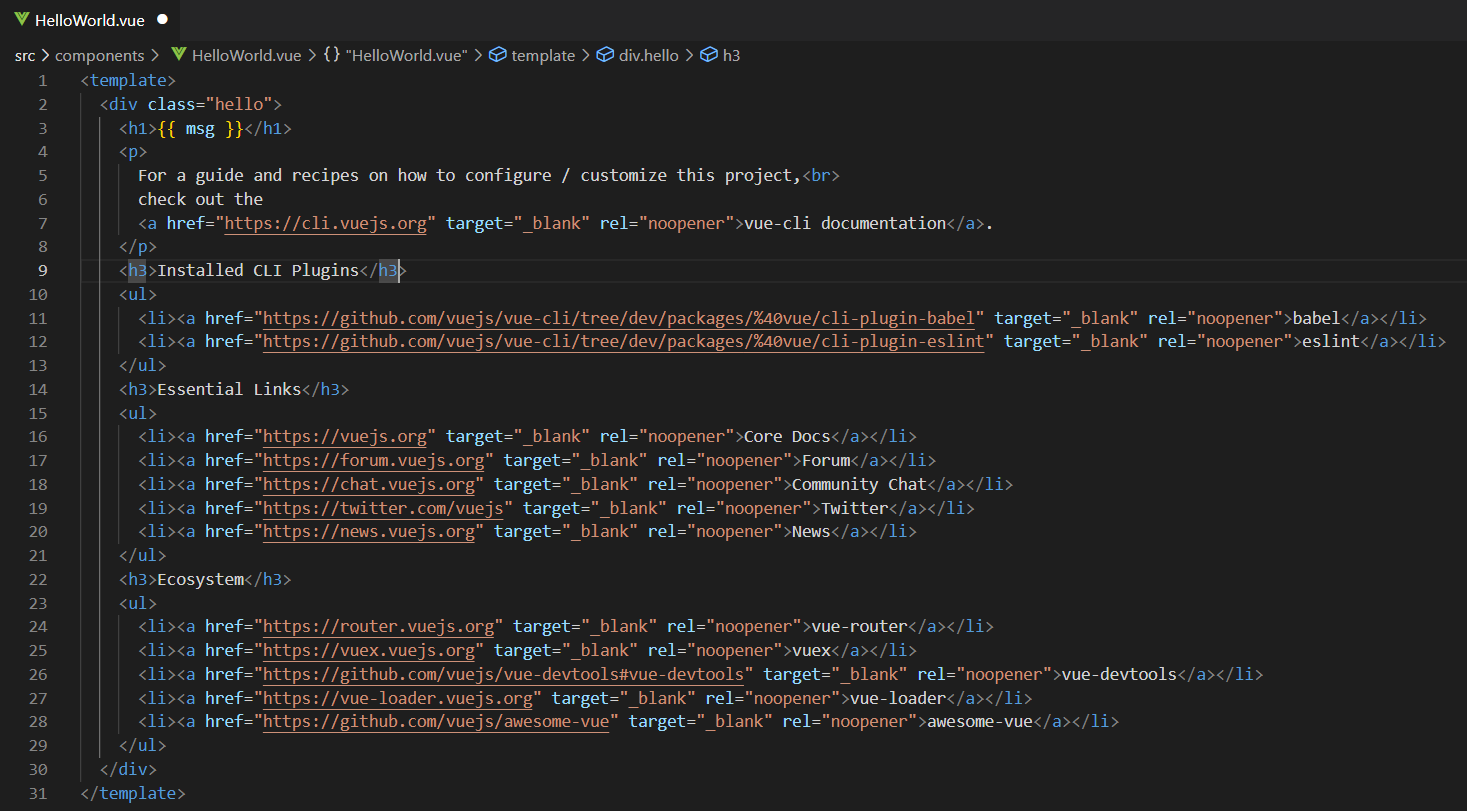Click line number 31 in the gutter

tap(38, 793)
